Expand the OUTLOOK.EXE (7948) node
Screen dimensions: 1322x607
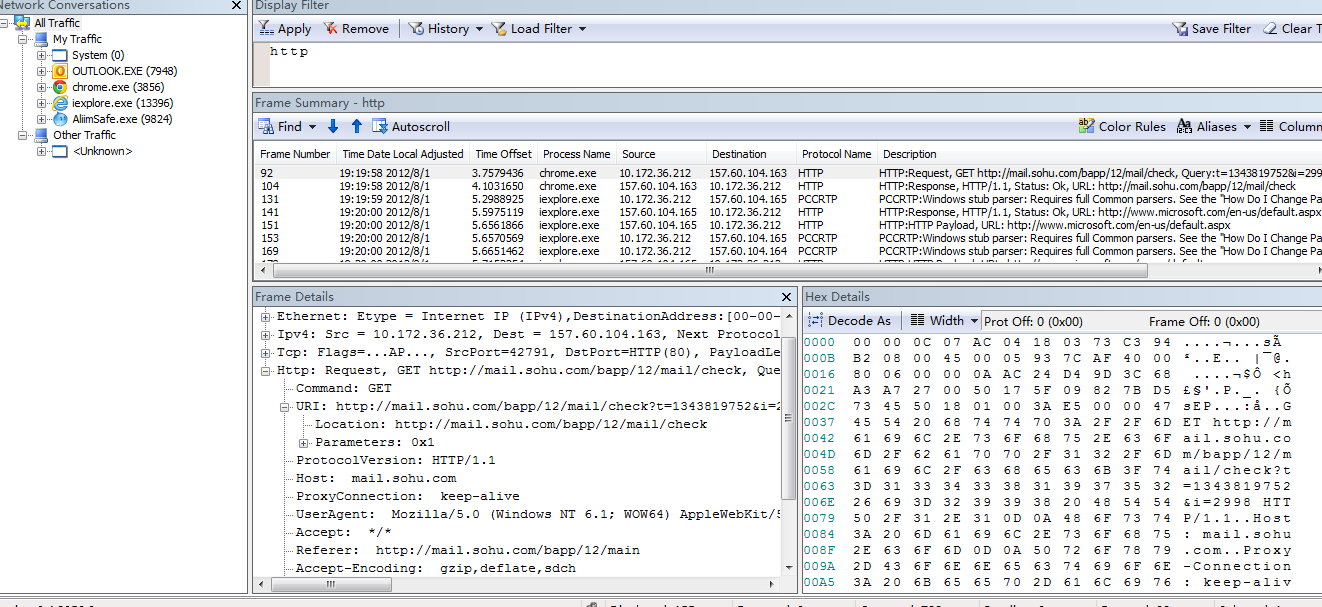click(x=42, y=71)
